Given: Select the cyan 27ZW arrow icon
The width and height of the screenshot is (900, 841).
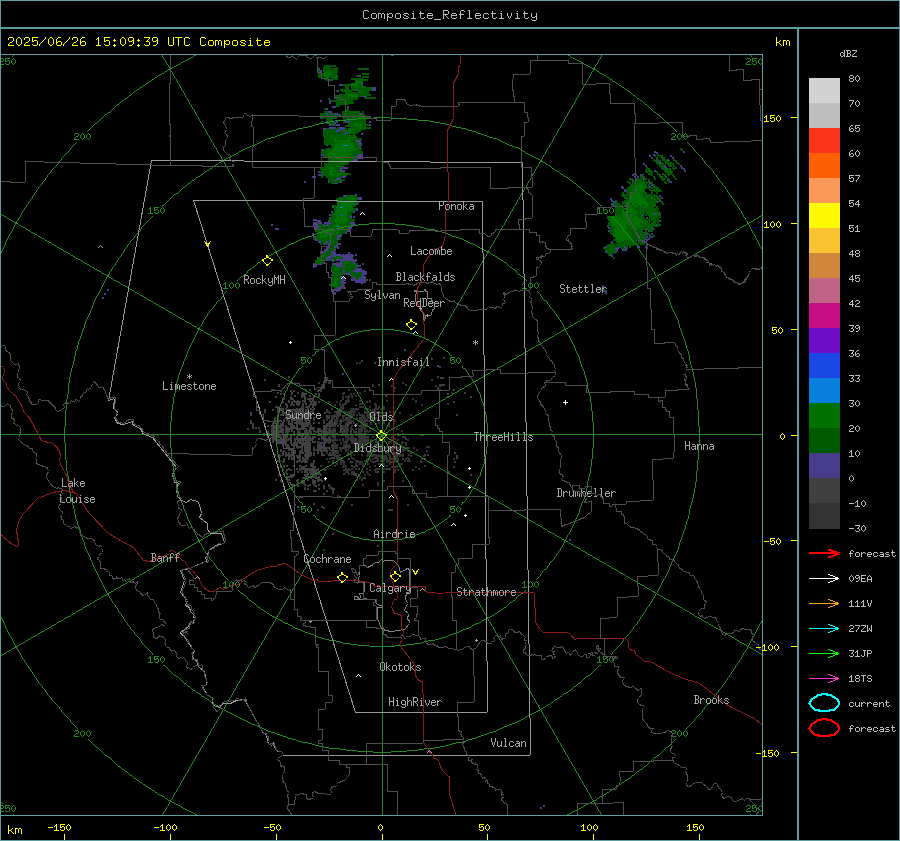Looking at the screenshot, I should pyautogui.click(x=824, y=629).
